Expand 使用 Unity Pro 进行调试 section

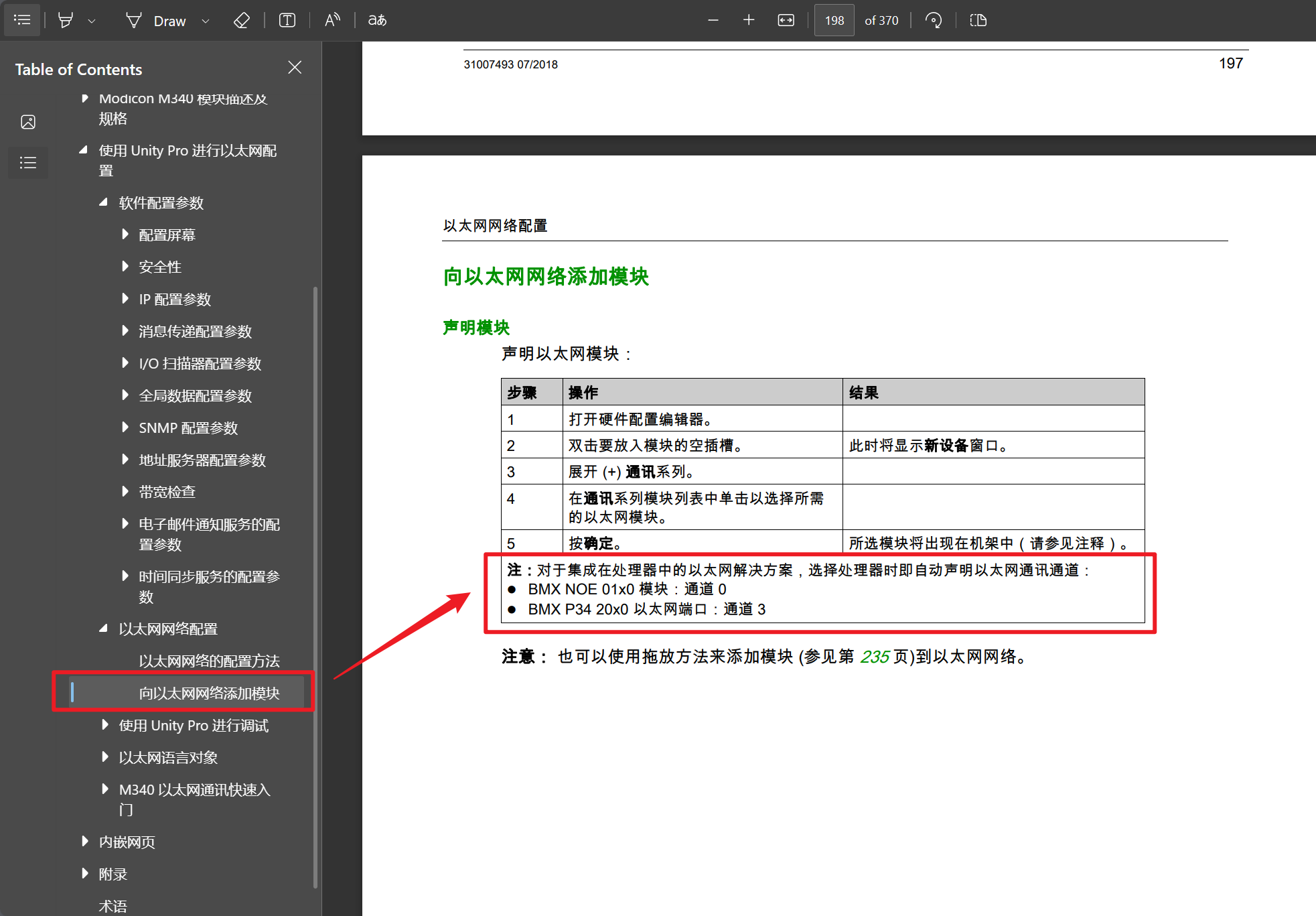[104, 724]
